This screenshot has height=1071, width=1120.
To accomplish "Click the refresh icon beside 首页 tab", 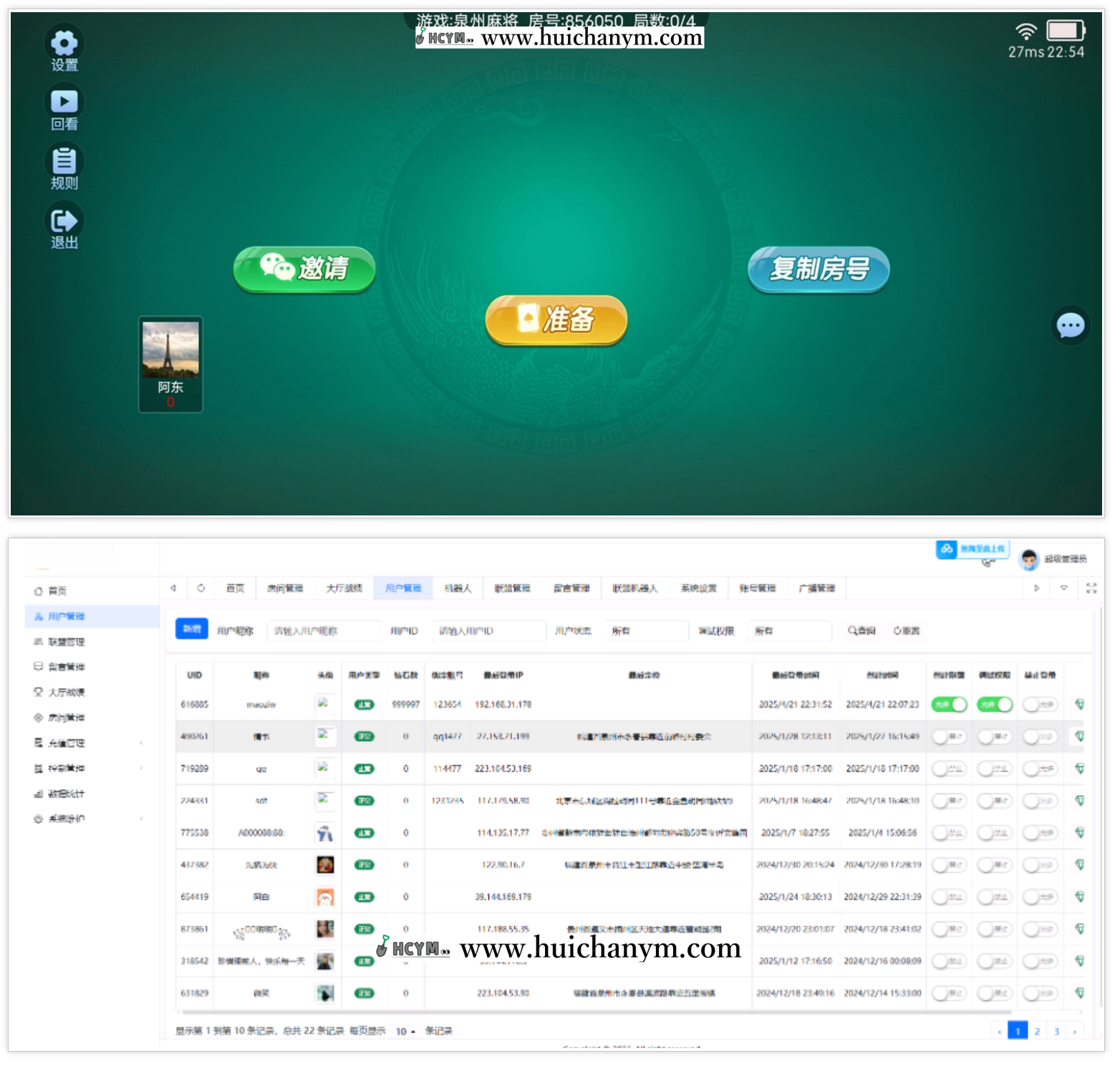I will (x=201, y=588).
